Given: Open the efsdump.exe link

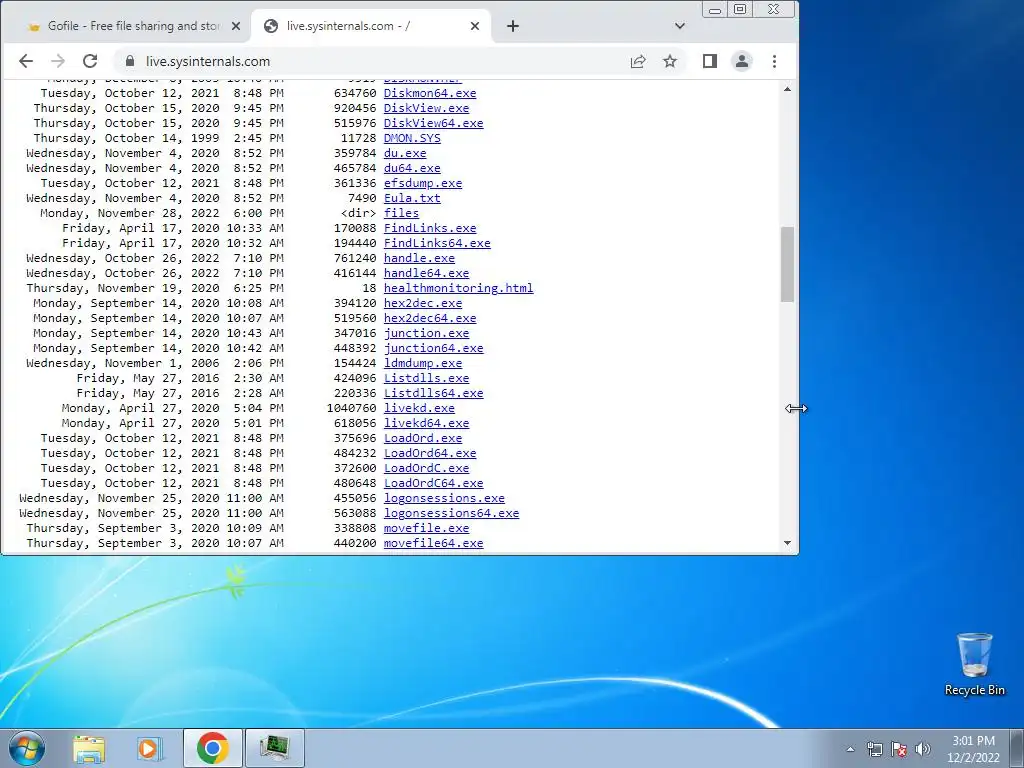Looking at the screenshot, I should 423,183.
